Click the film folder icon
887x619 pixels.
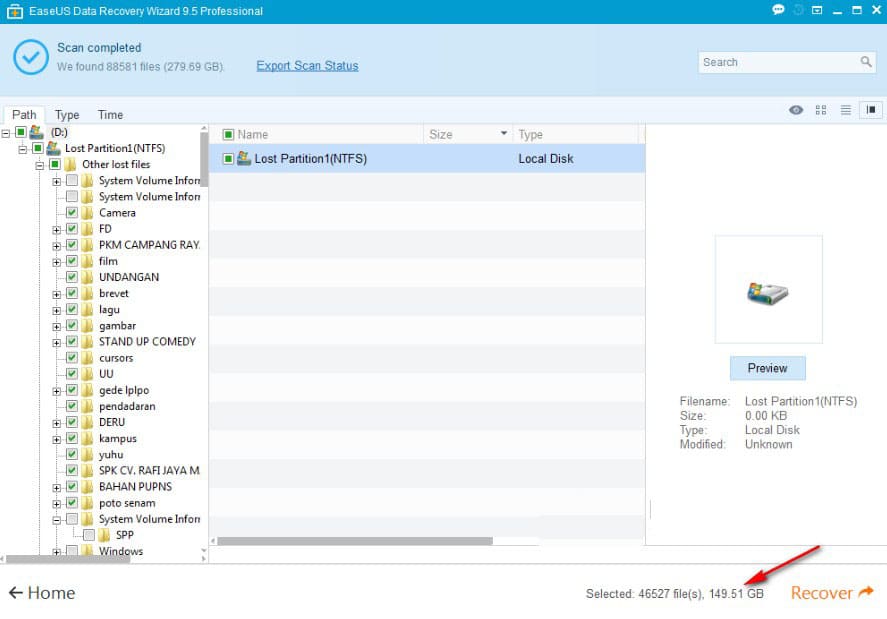click(x=87, y=261)
